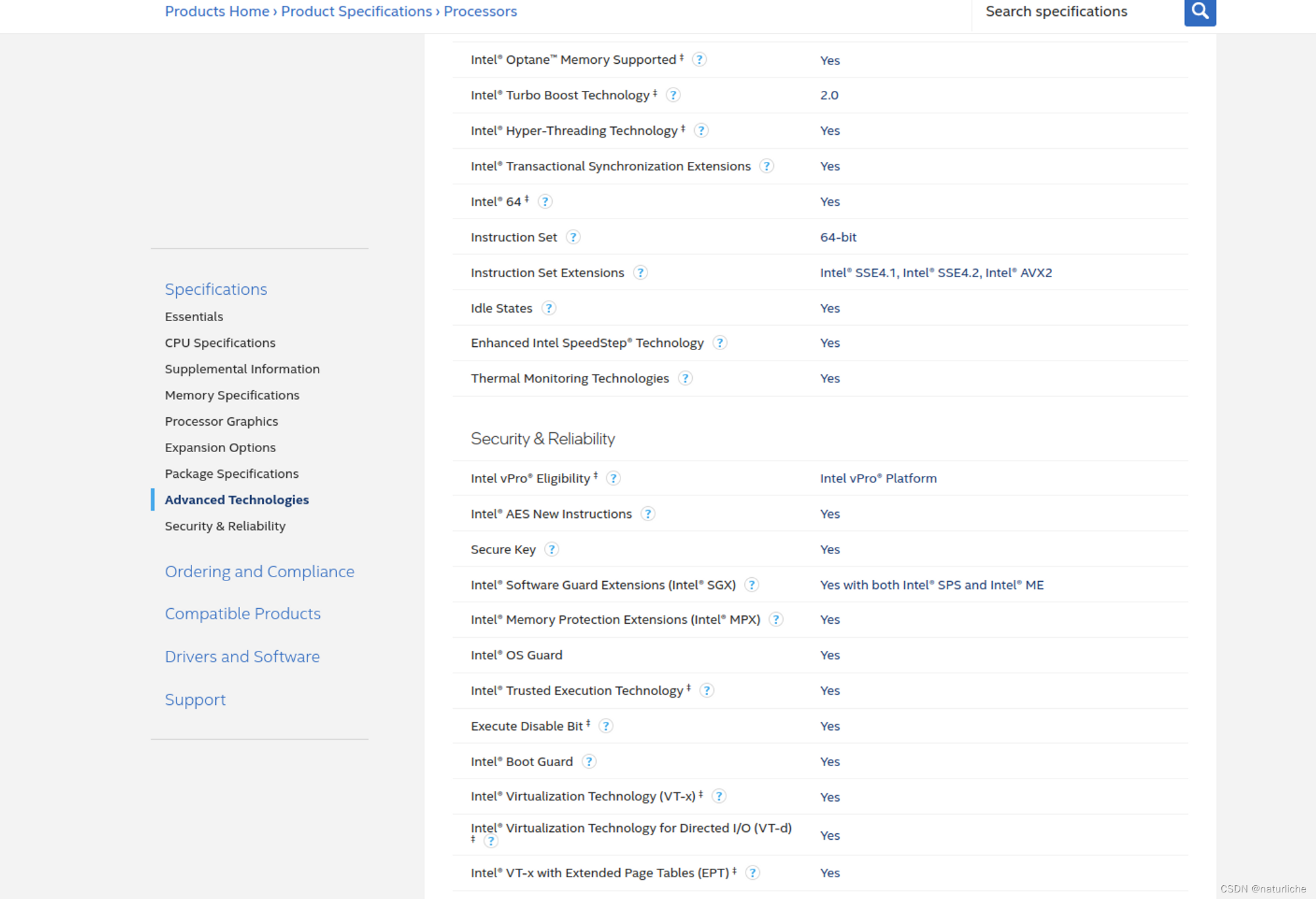Select the Advanced Technologies sidebar item
Viewport: 1316px width, 899px height.
pos(237,499)
